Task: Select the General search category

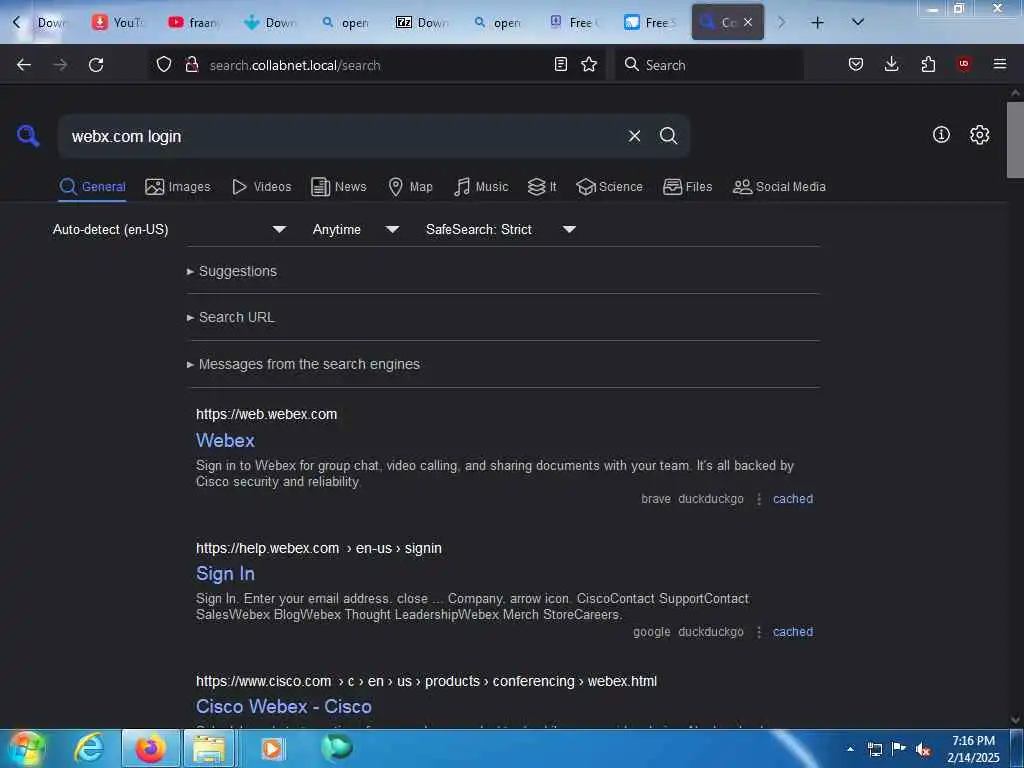Action: tap(92, 187)
